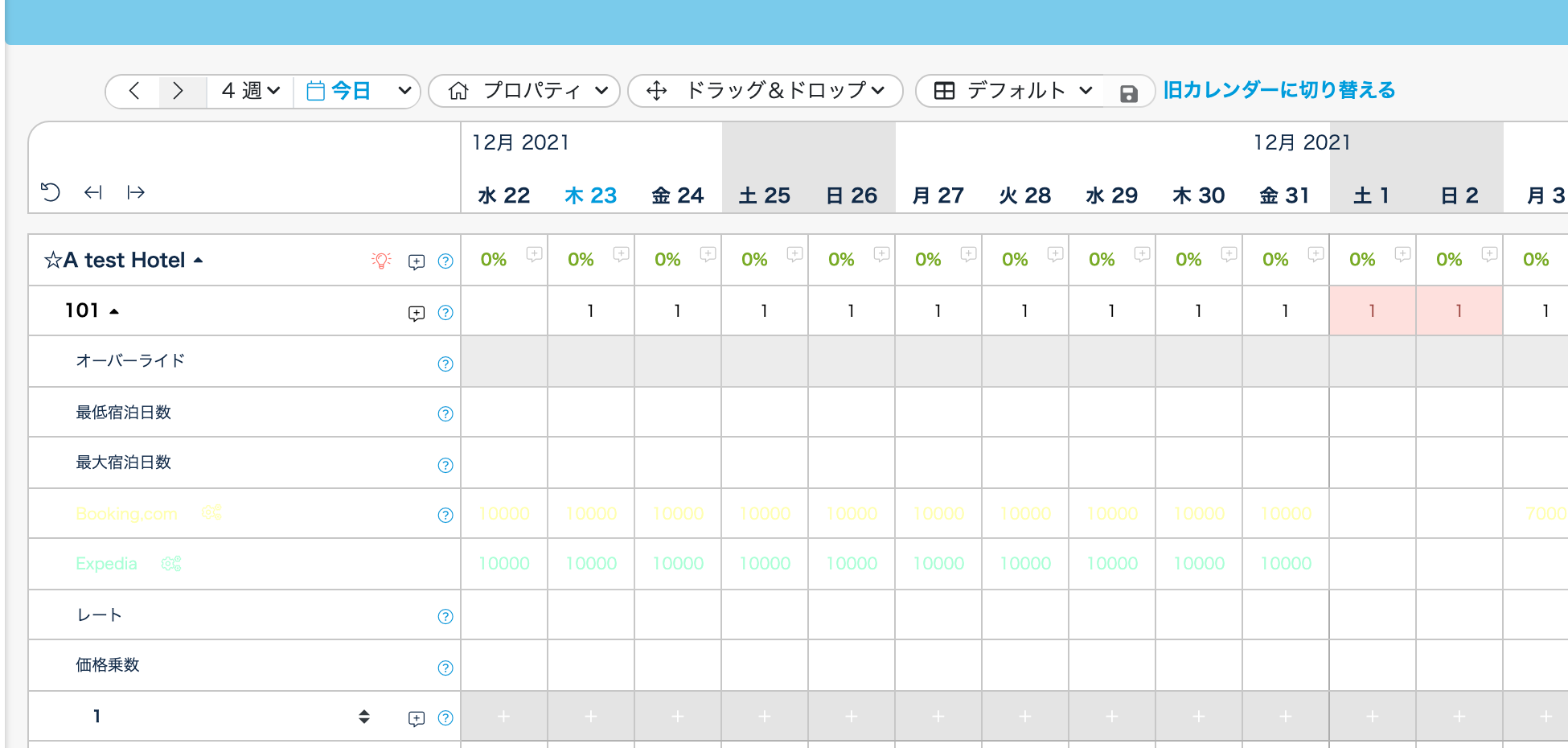Image resolution: width=1568 pixels, height=748 pixels.
Task: Go to the previous calendar period
Action: pyautogui.click(x=134, y=91)
